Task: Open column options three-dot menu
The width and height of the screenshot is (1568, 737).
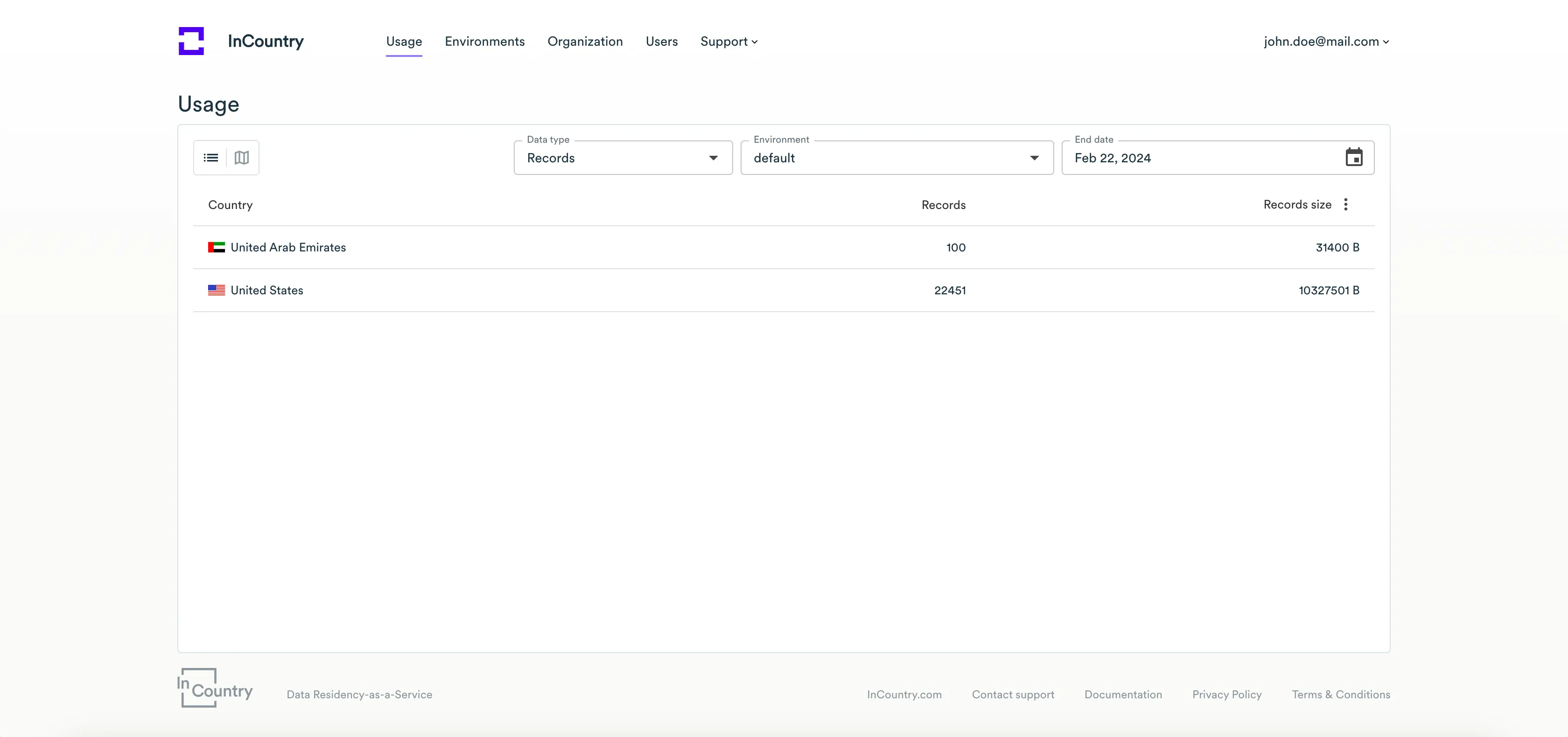Action: click(x=1346, y=204)
